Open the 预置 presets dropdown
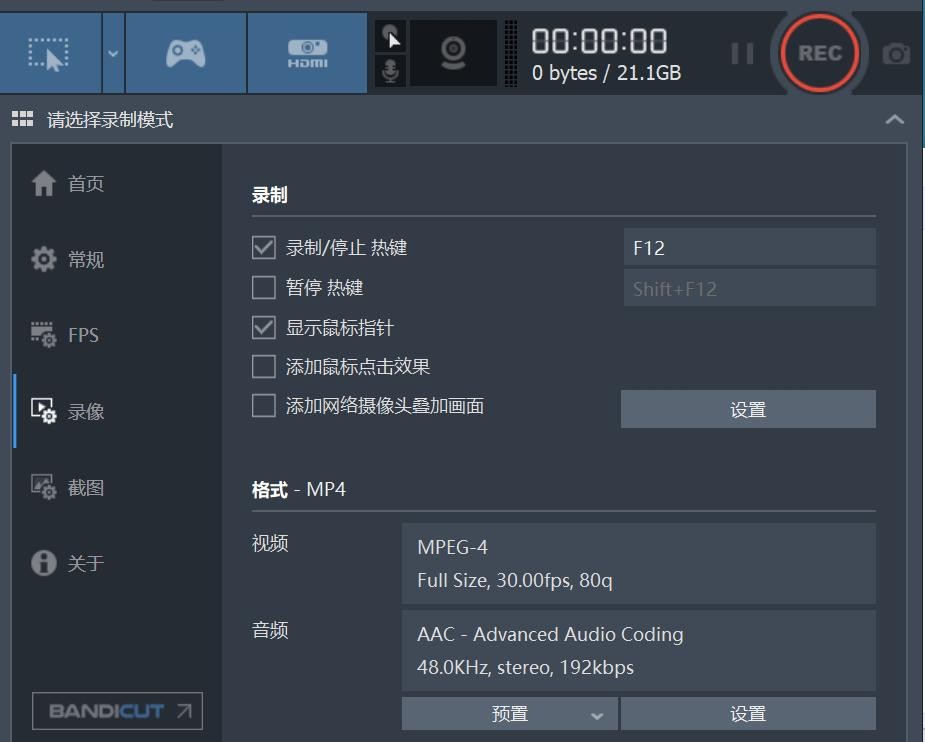The image size is (925, 742). (509, 714)
